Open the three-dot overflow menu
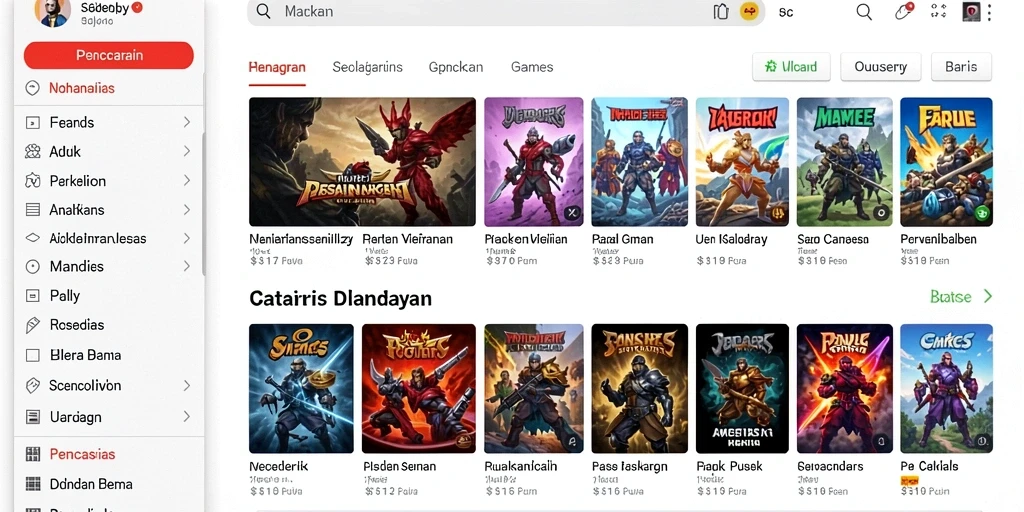 [x=990, y=12]
